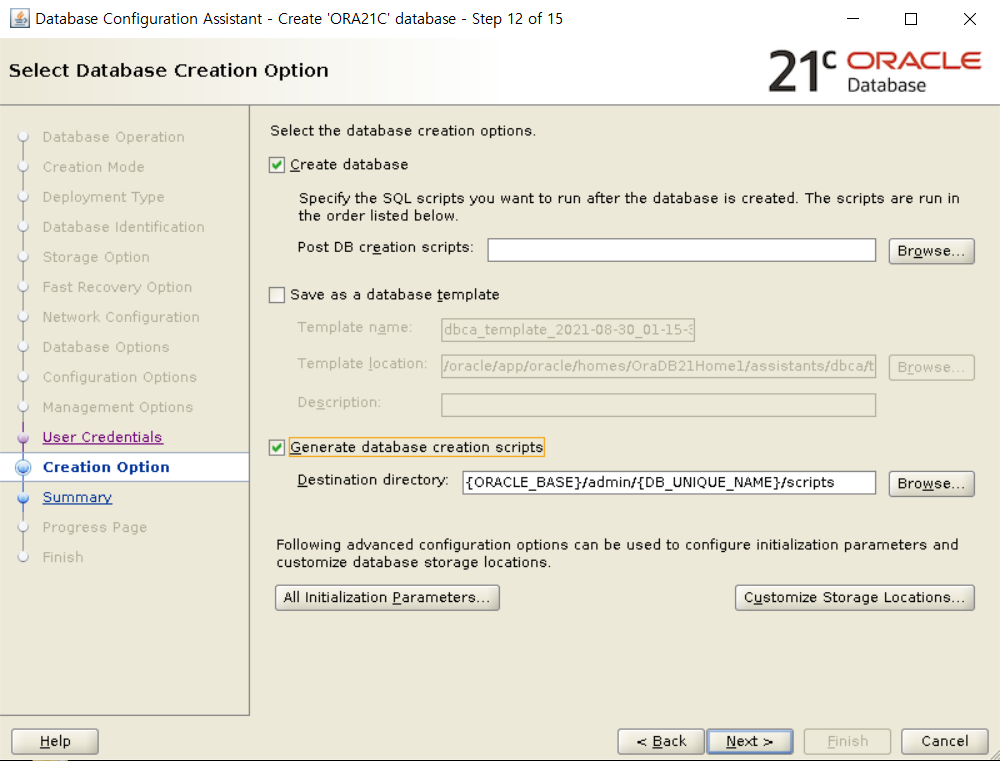Screen dimensions: 1000x761
Task: Click the Fast Recovery Option step label
Action: coord(117,287)
